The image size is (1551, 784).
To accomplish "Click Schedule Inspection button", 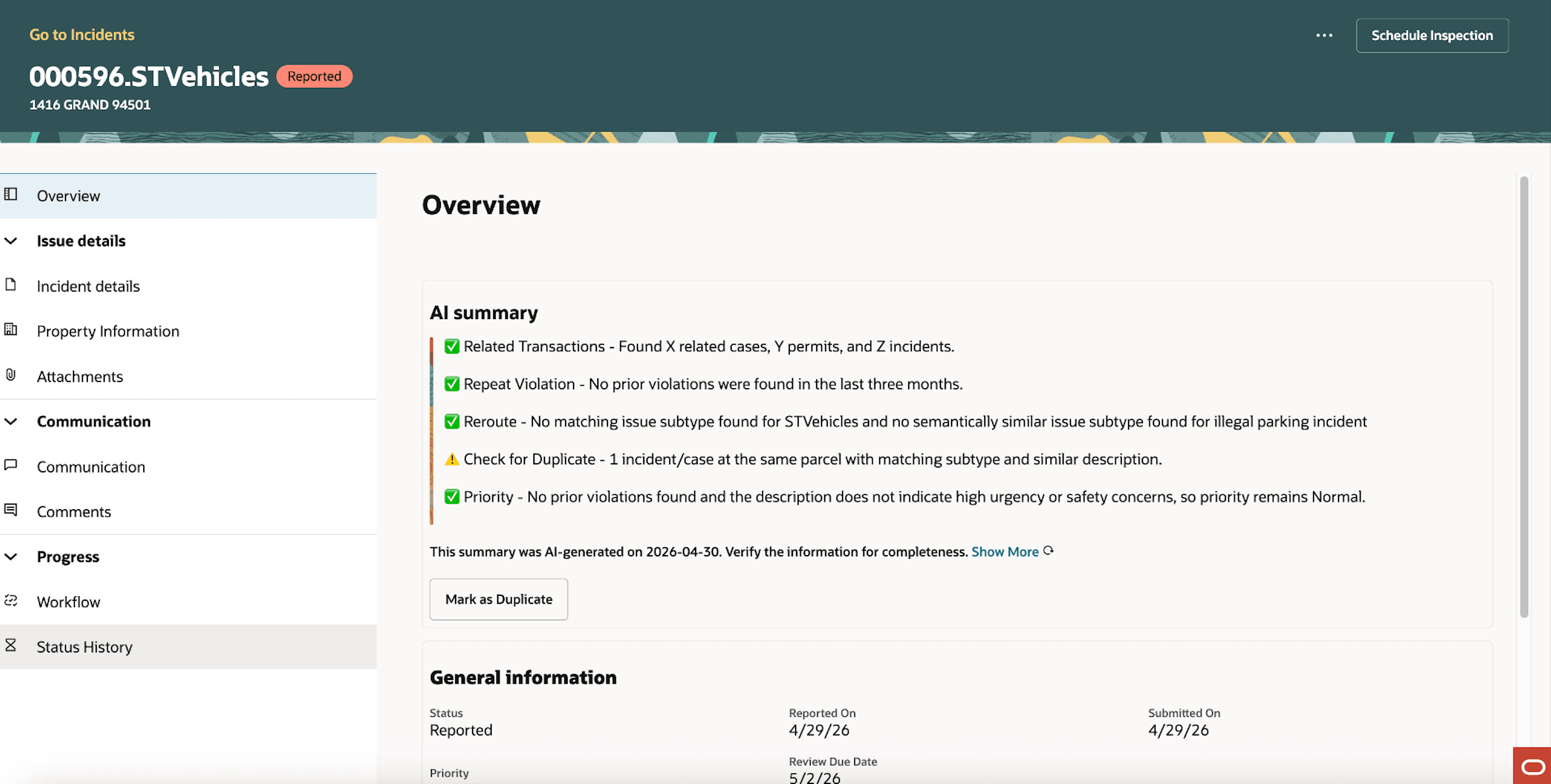I will [x=1432, y=35].
